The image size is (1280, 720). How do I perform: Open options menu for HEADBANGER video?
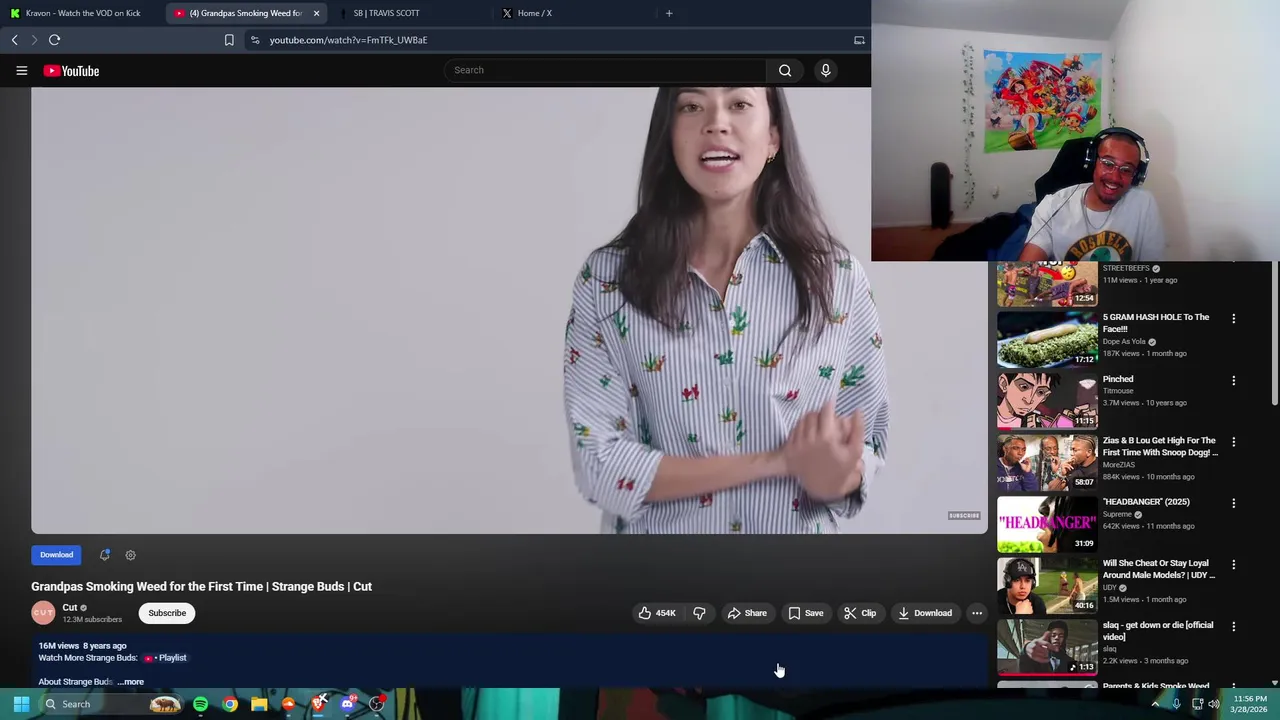tap(1233, 504)
